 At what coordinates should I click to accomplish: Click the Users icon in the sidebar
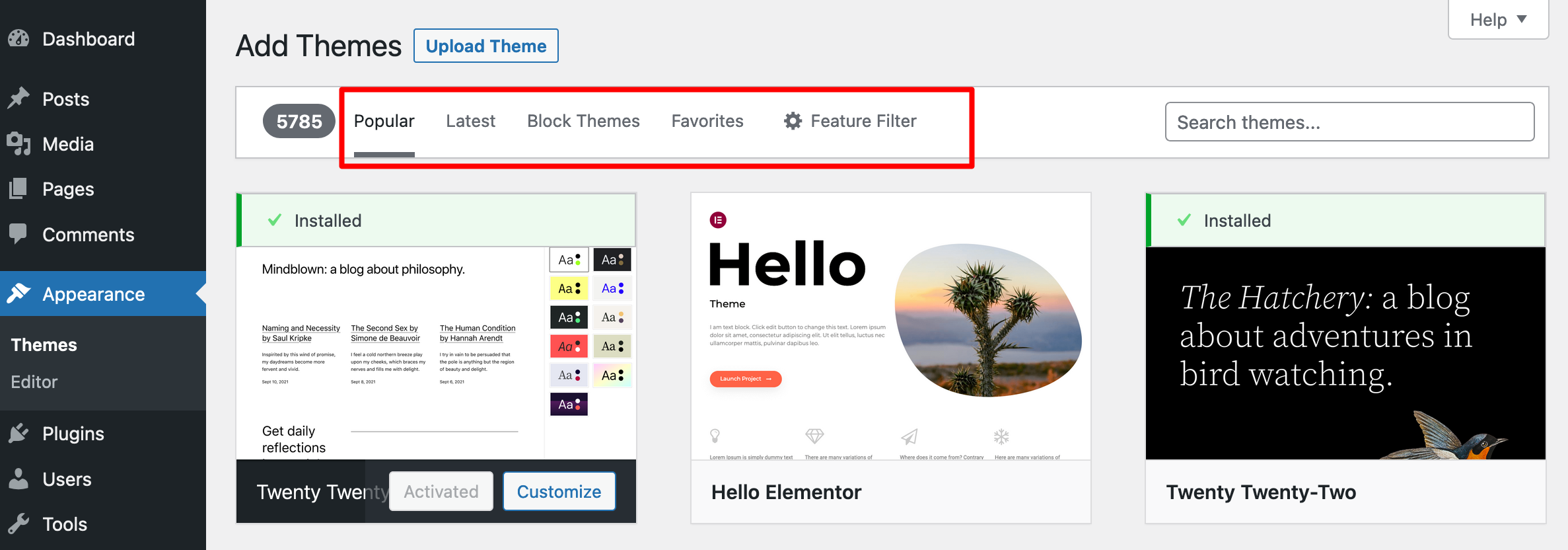click(x=20, y=479)
